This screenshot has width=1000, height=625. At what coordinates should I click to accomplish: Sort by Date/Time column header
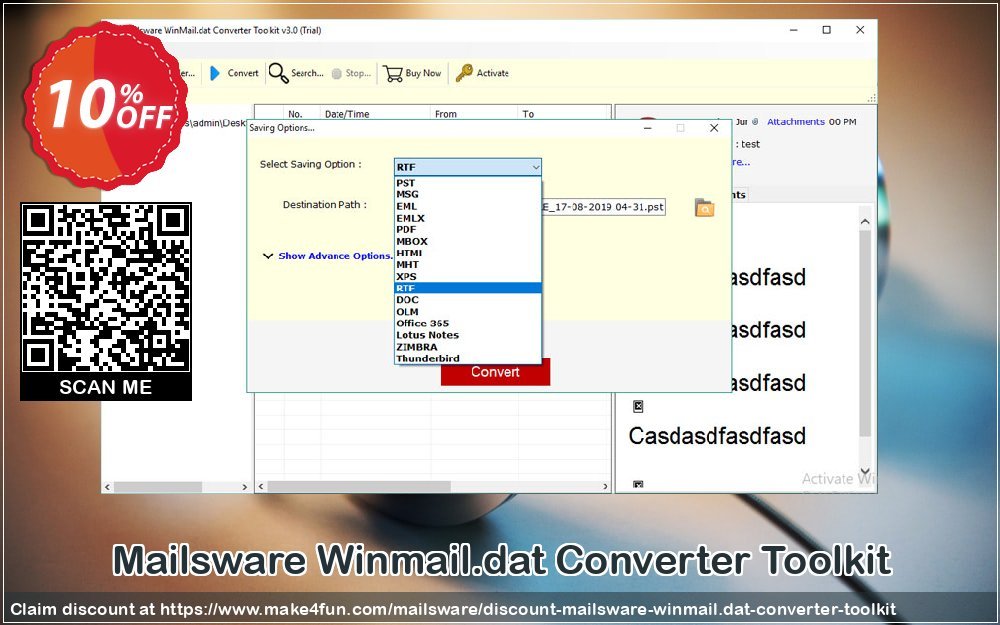click(375, 114)
